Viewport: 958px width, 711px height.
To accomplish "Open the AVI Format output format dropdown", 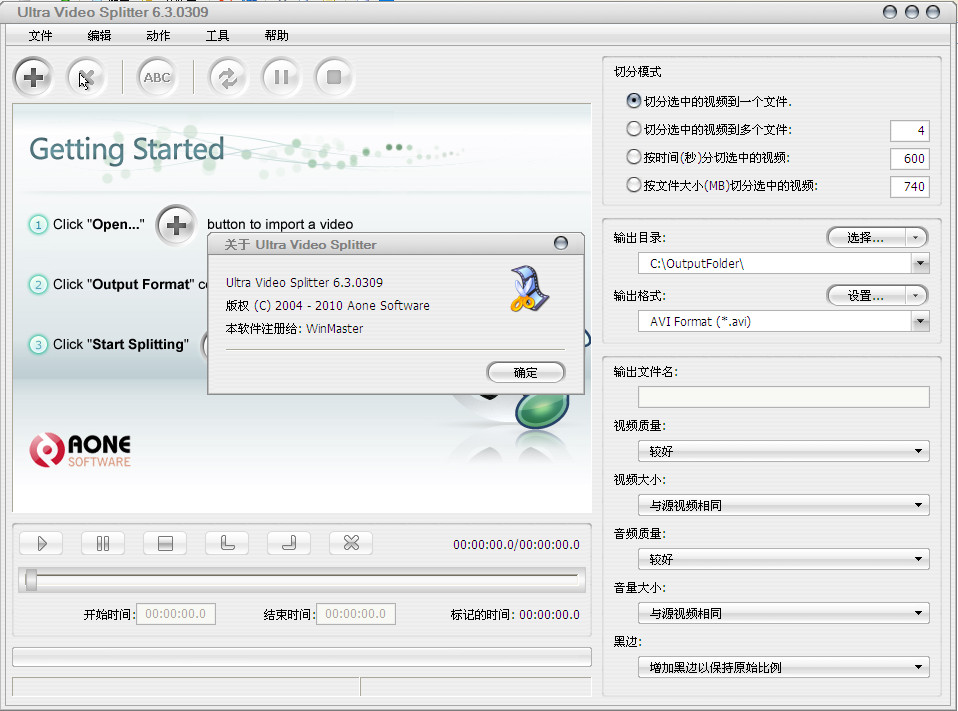I will tap(920, 321).
